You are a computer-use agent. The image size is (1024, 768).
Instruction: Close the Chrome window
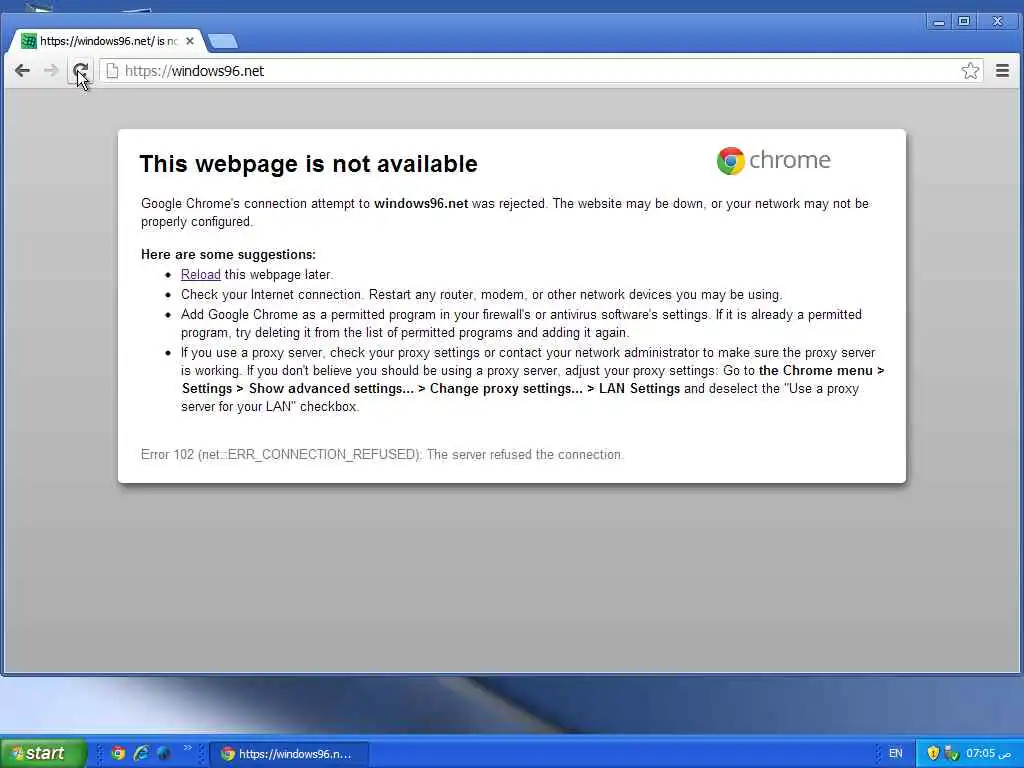click(998, 22)
